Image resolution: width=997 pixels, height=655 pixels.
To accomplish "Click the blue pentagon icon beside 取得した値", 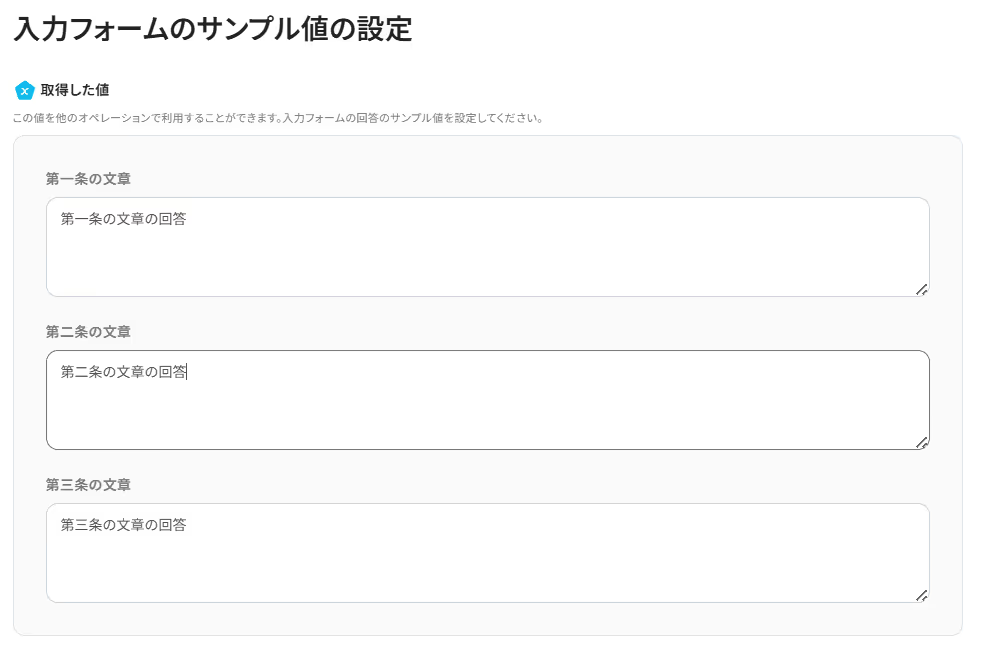I will click(25, 91).
